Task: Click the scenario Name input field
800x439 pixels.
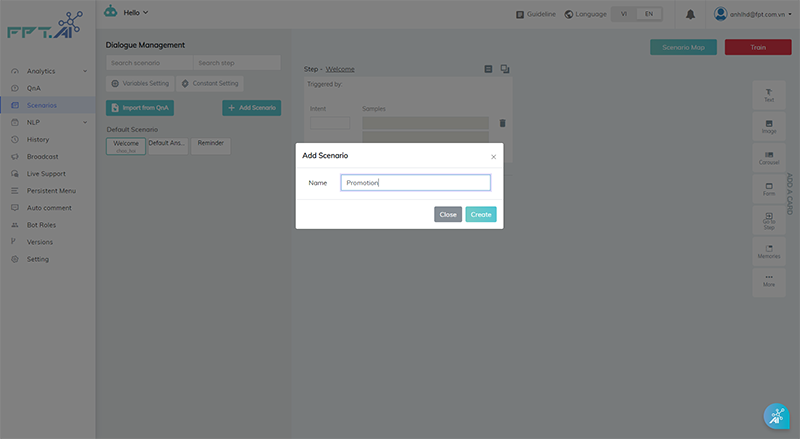Action: click(415, 183)
